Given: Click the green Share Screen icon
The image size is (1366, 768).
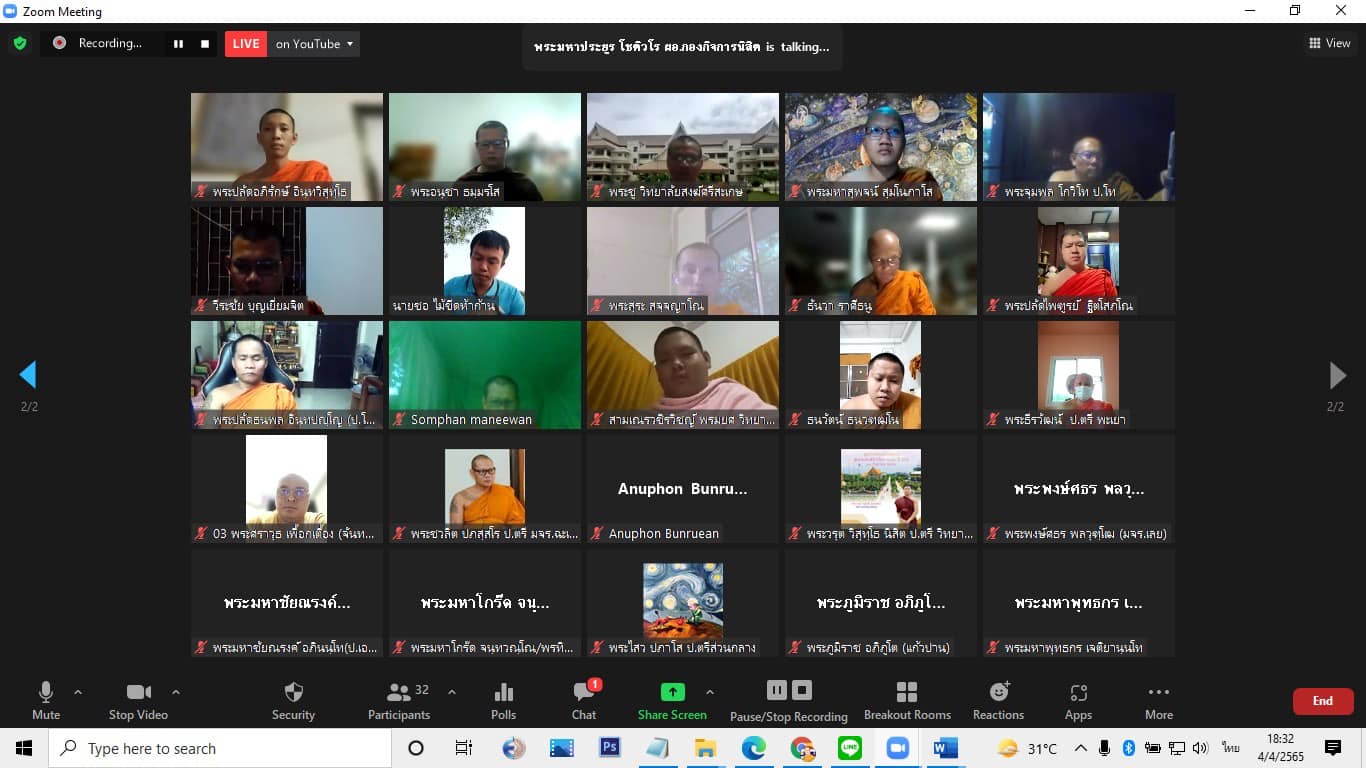Looking at the screenshot, I should point(672,692).
